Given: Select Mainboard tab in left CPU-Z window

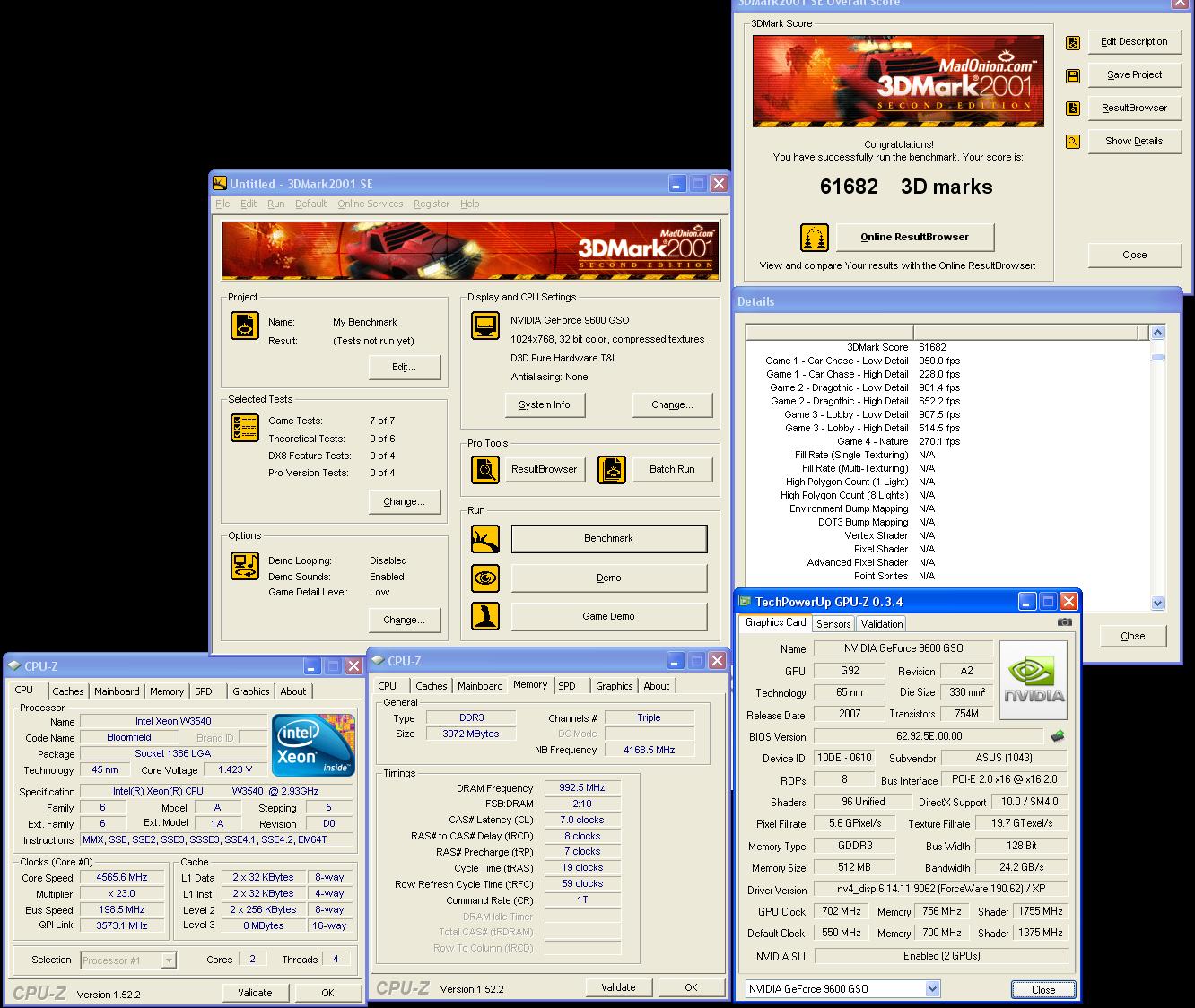Looking at the screenshot, I should coord(118,691).
